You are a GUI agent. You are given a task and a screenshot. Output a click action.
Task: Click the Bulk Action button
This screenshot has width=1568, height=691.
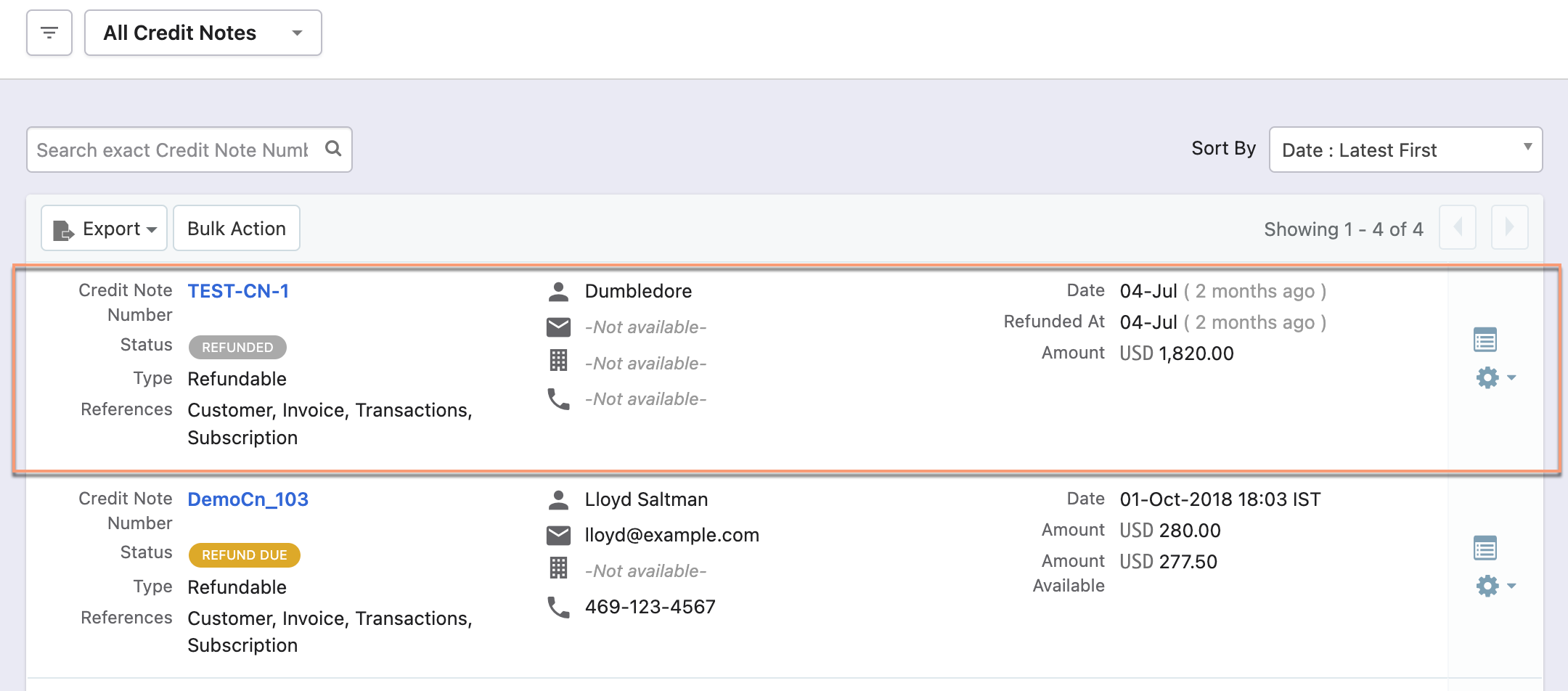coord(237,229)
